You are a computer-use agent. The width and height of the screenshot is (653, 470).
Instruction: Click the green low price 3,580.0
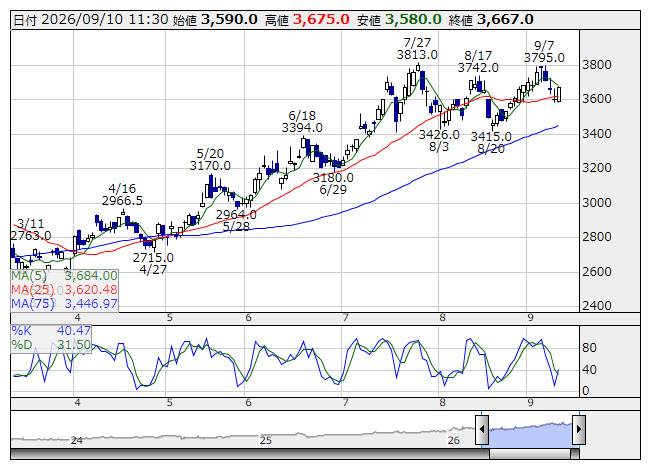[413, 20]
